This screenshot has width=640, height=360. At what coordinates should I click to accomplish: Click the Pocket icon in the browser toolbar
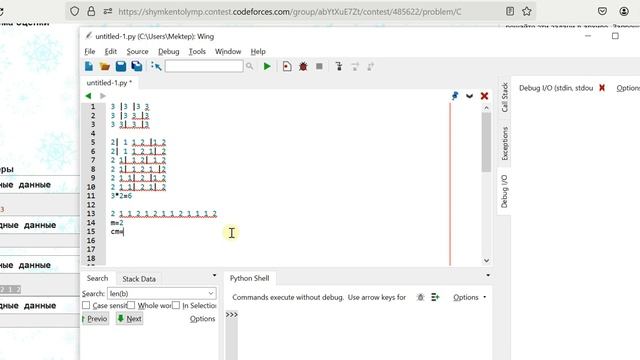click(x=602, y=11)
